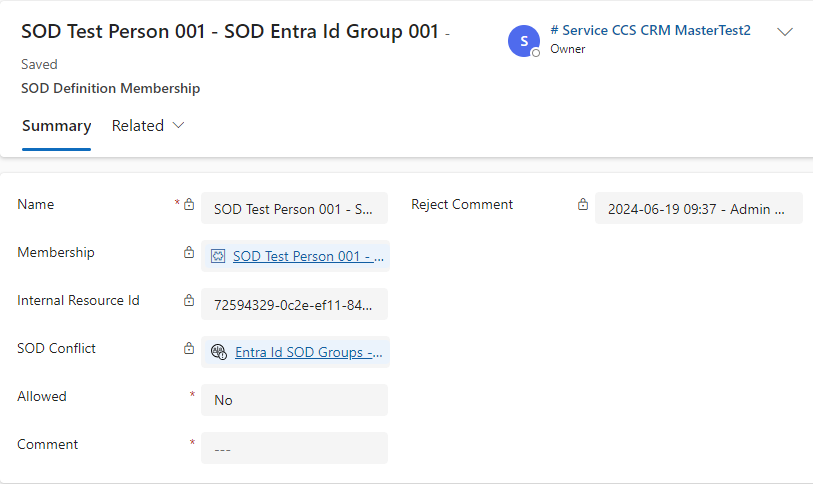Open the Entra Id SOD Groups link

(x=309, y=352)
